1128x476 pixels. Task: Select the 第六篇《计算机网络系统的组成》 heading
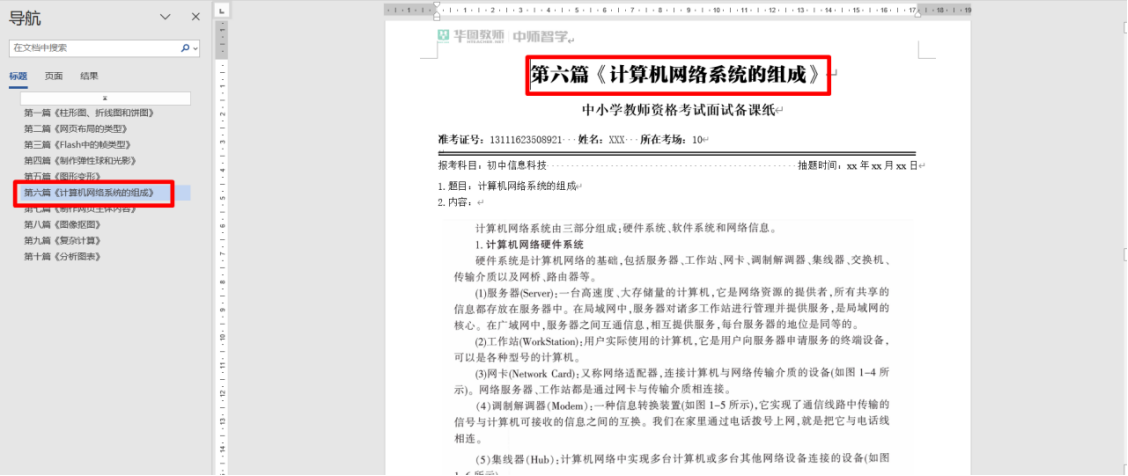(x=89, y=192)
